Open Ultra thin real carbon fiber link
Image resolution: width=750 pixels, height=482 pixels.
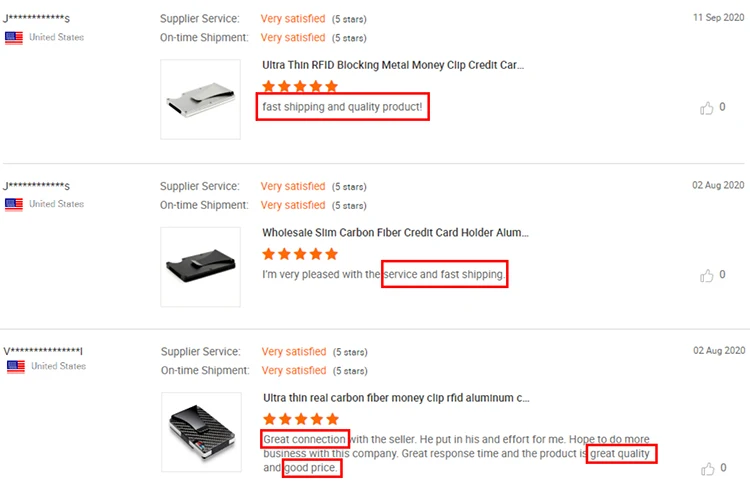coord(395,398)
